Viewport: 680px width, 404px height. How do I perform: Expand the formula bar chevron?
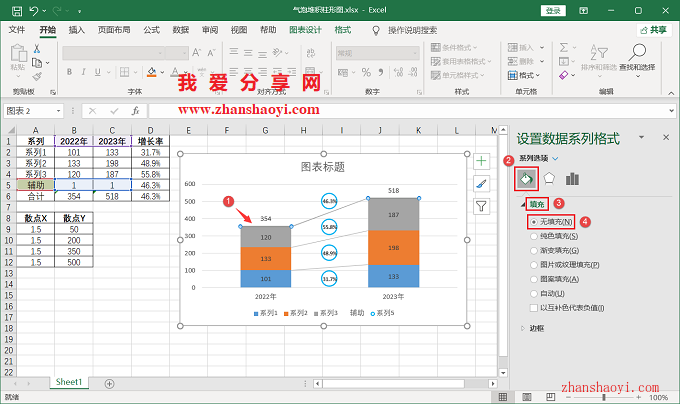672,111
